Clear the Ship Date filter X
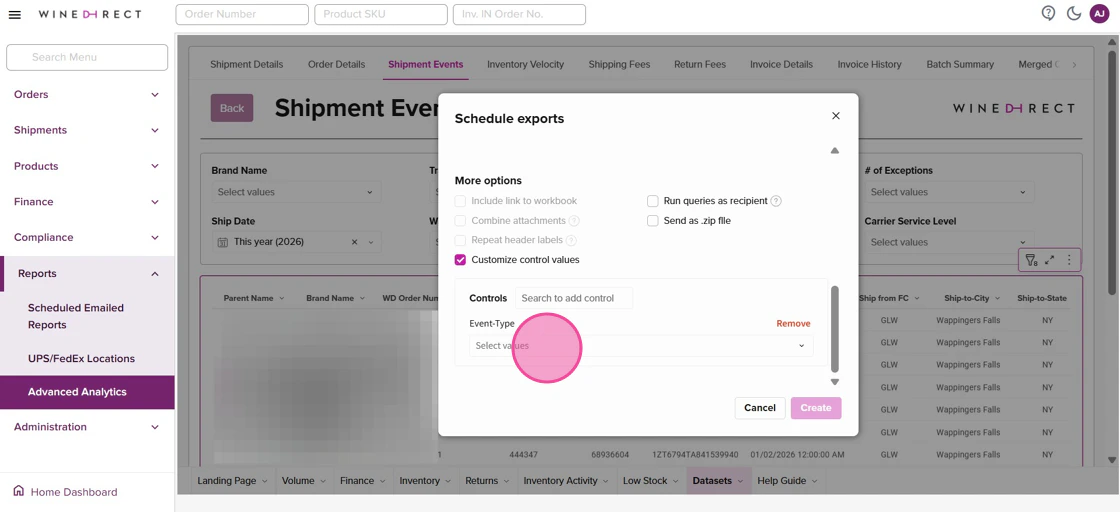Screen dimensions: 1120x512 coord(354,242)
